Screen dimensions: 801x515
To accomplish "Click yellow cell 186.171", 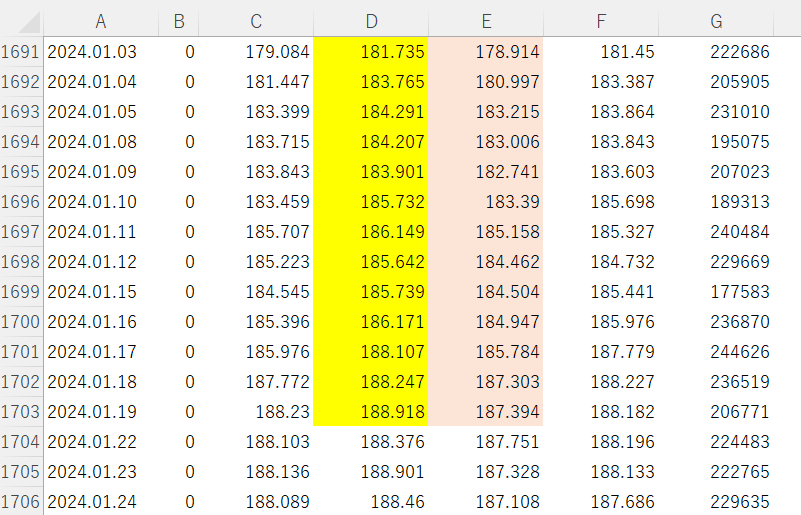I will [371, 322].
